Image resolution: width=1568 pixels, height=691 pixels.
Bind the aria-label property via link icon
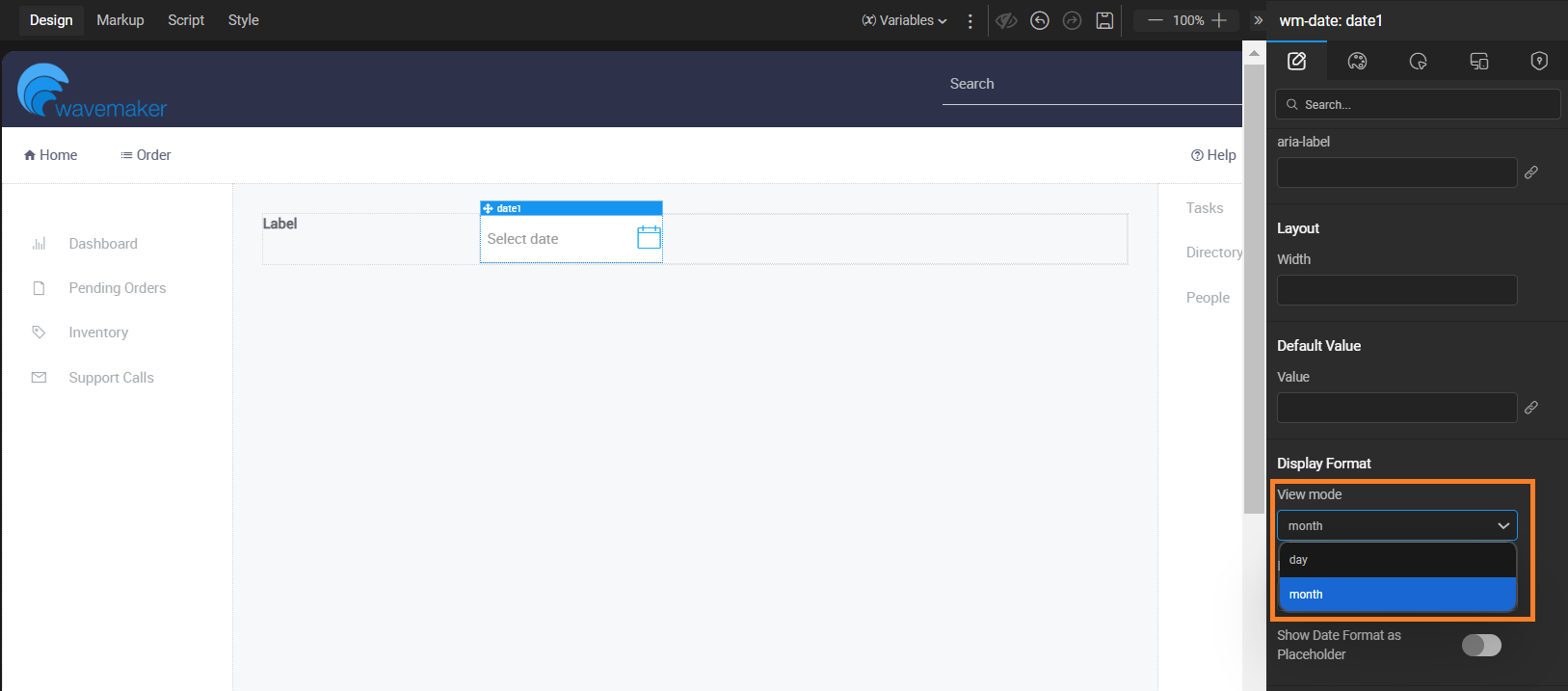coord(1530,173)
